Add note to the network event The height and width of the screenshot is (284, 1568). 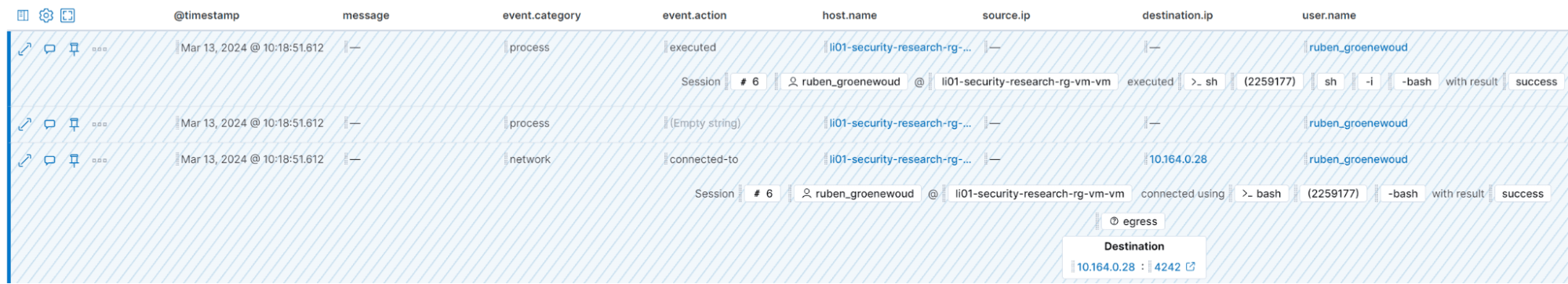click(49, 160)
